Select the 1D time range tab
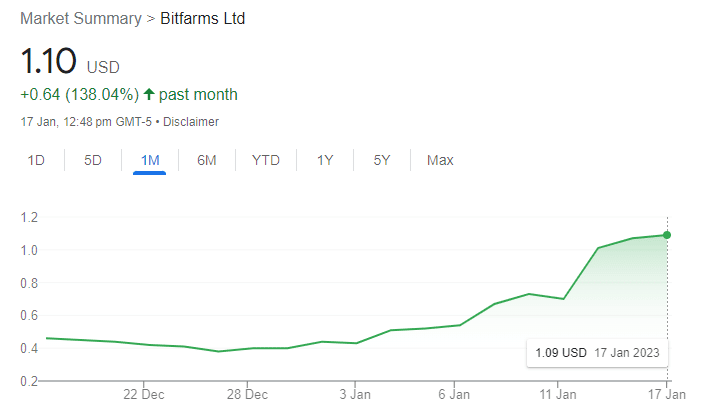The height and width of the screenshot is (412, 702). 36,160
